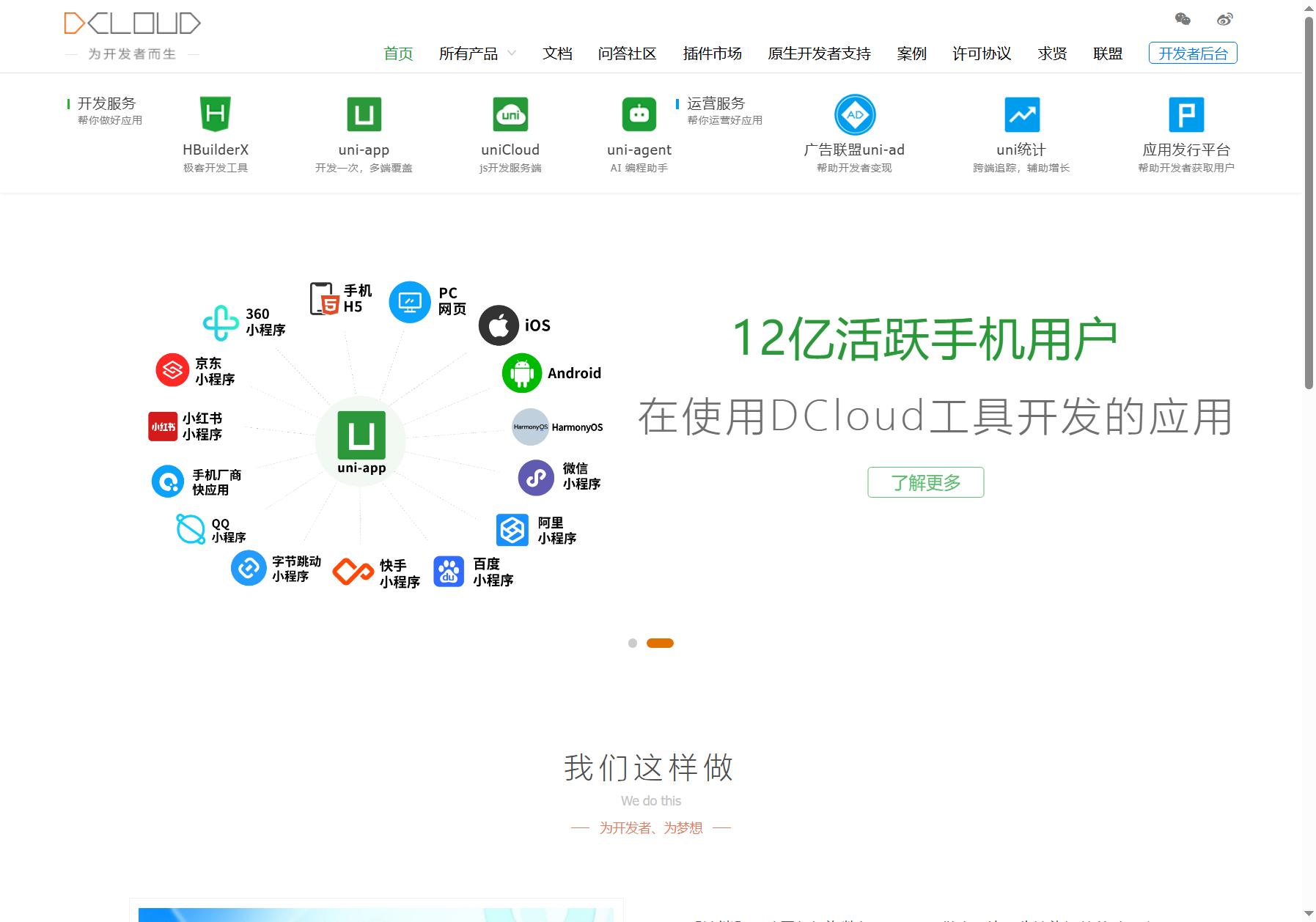Click the 极客开发工具 subtitle
Viewport: 1316px width, 922px height.
click(216, 168)
